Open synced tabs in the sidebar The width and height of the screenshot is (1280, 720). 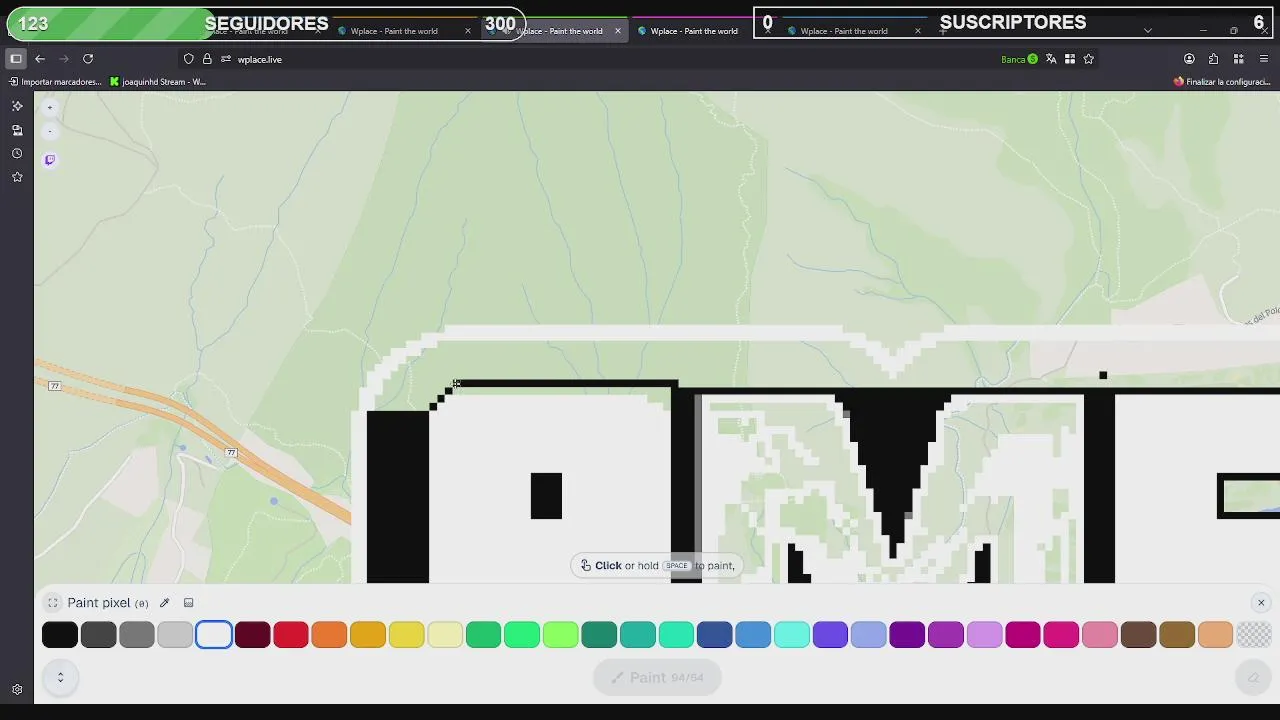click(17, 130)
